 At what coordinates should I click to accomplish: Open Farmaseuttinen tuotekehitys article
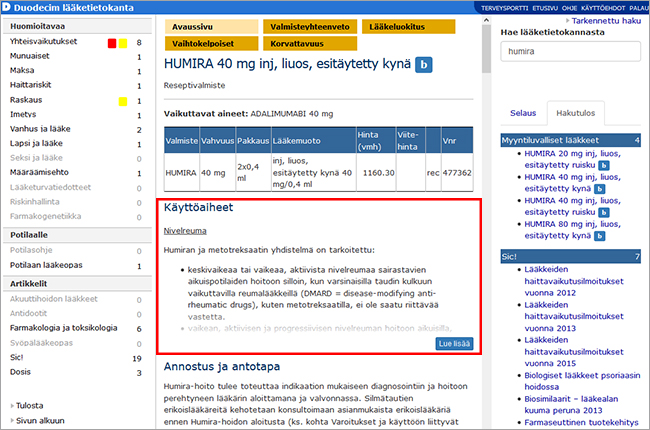[x=581, y=423]
